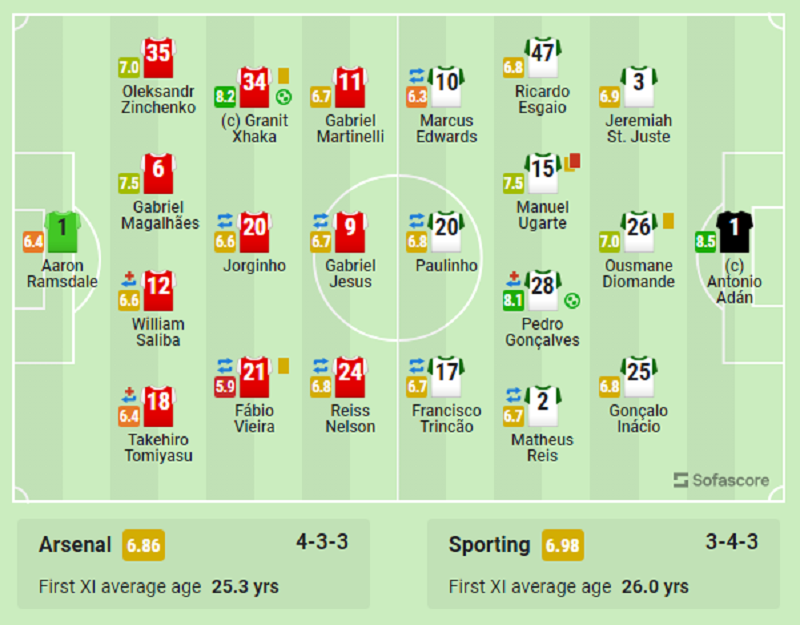
Task: Click Aaron Ramsdale's green goalkeeper jersey
Action: (62, 228)
